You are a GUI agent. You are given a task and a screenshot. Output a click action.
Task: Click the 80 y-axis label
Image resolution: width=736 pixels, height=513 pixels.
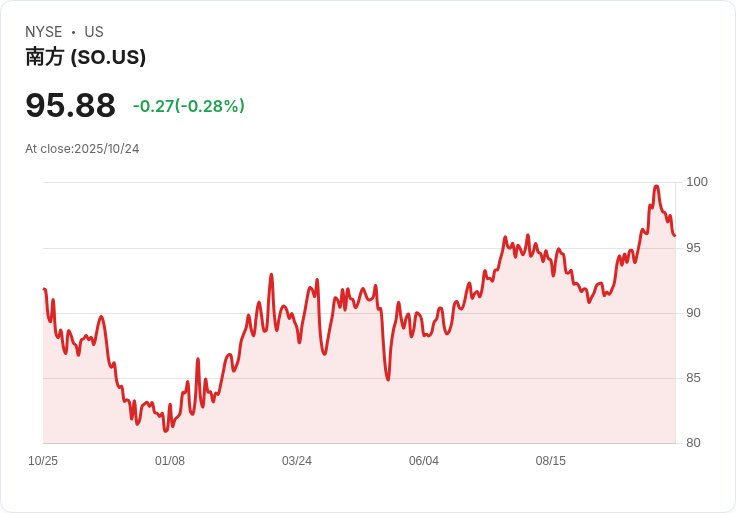tap(693, 443)
